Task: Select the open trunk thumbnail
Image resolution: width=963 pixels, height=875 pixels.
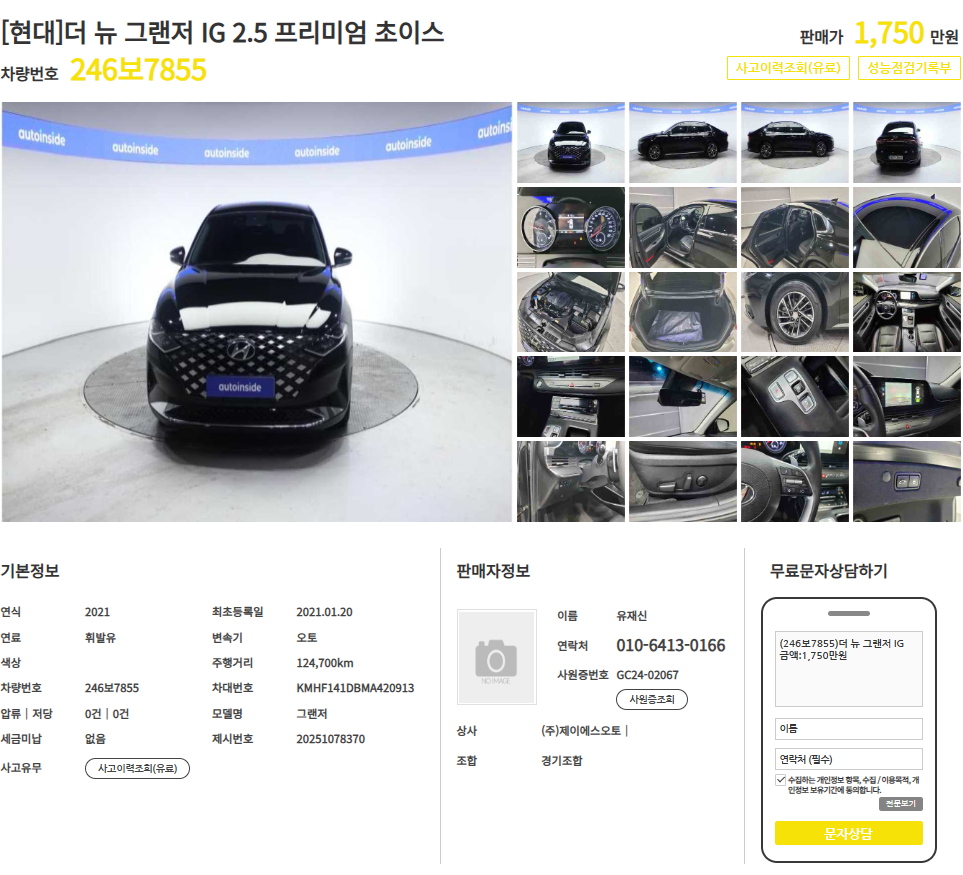Action: click(x=683, y=312)
